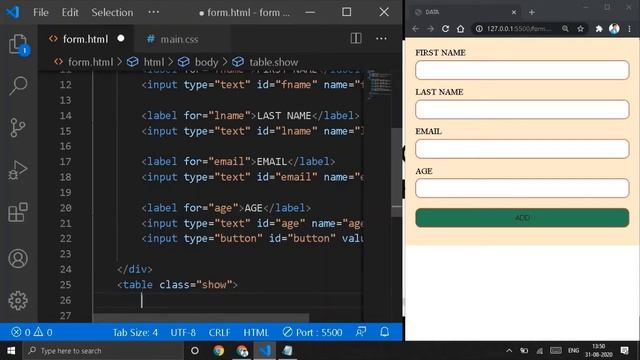Image resolution: width=640 pixels, height=360 pixels.
Task: Open the Action Center notifications
Action: click(624, 350)
